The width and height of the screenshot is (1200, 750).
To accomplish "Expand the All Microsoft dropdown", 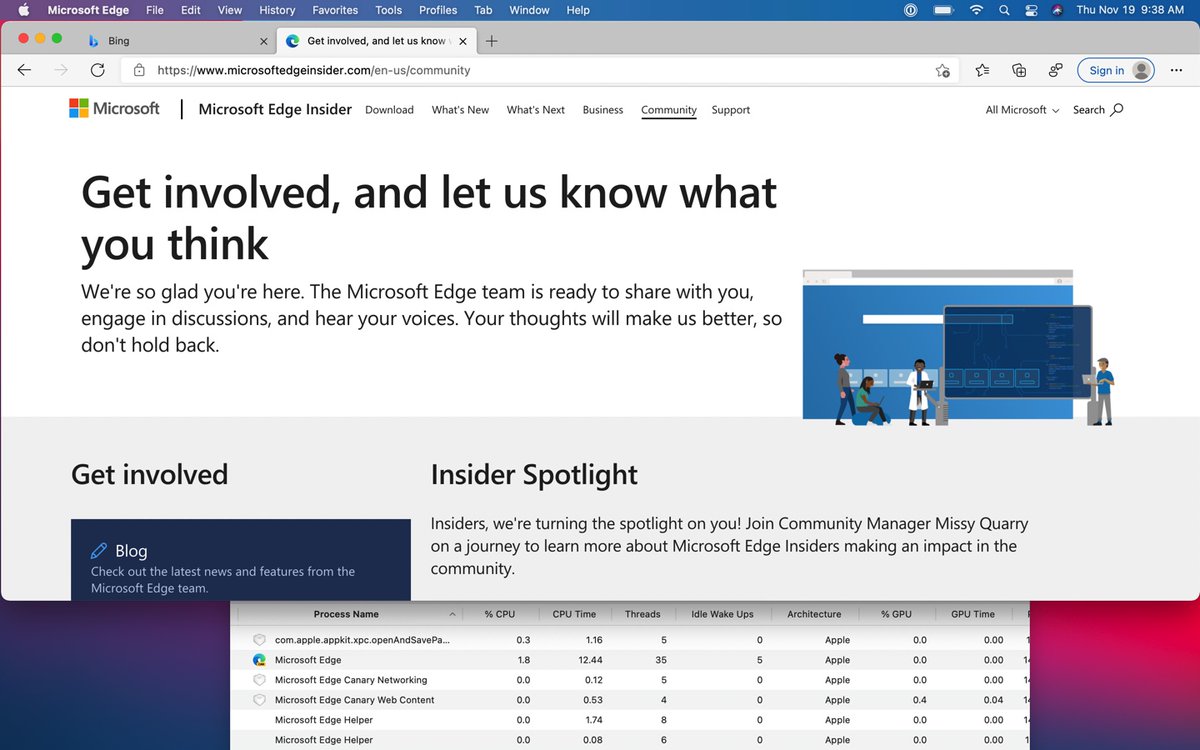I will coord(1019,110).
